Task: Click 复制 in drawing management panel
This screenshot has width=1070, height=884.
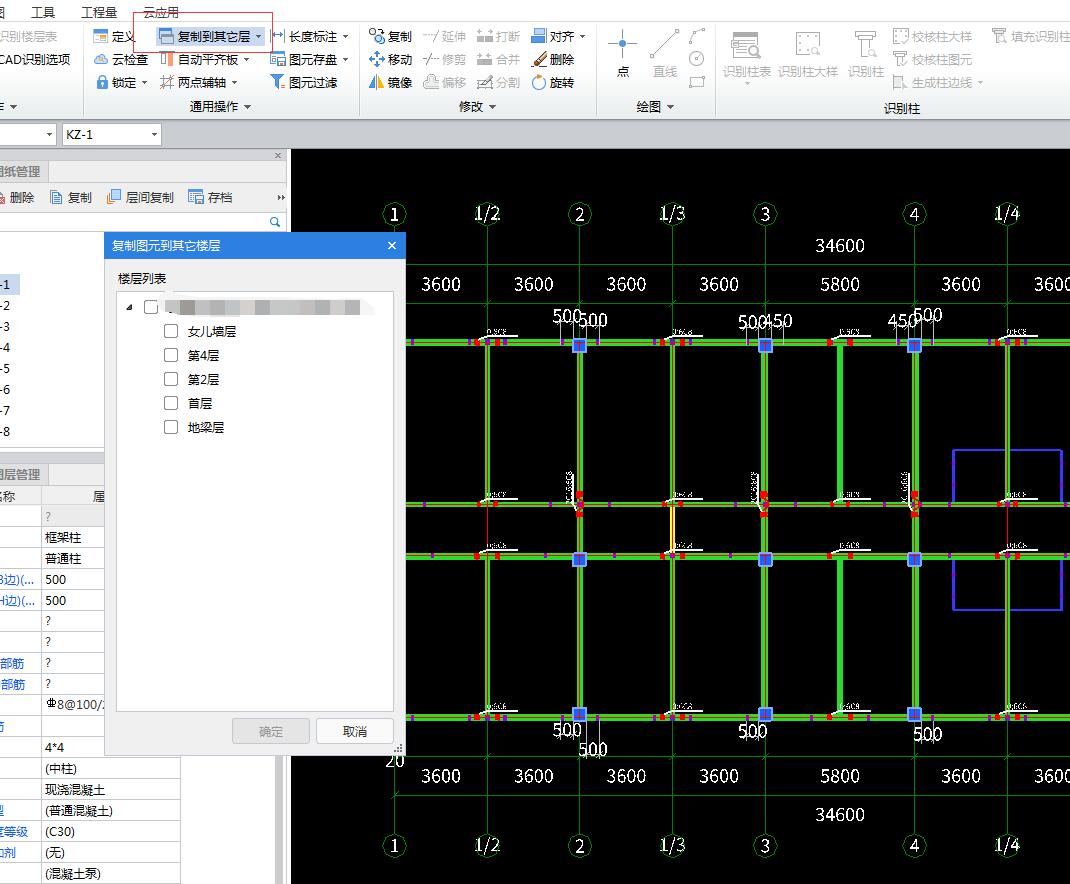Action: click(72, 197)
